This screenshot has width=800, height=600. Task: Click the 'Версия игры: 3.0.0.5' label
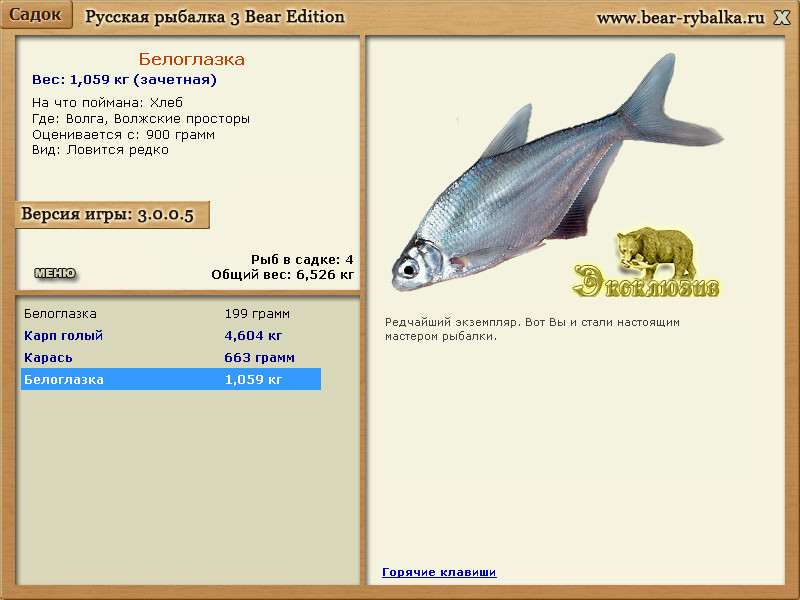click(112, 214)
